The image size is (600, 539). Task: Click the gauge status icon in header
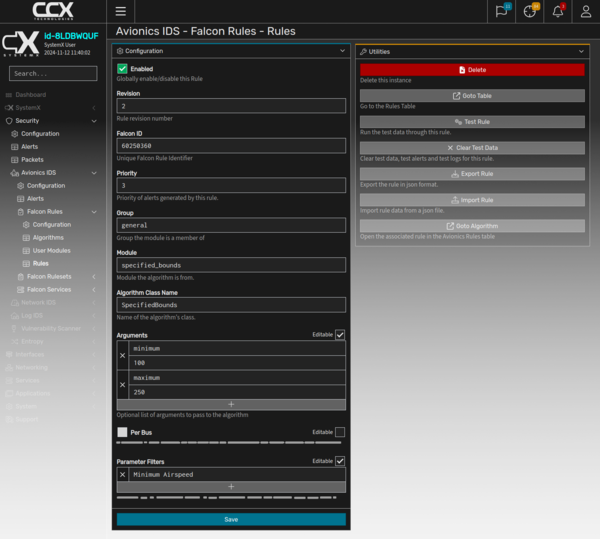pyautogui.click(x=530, y=11)
